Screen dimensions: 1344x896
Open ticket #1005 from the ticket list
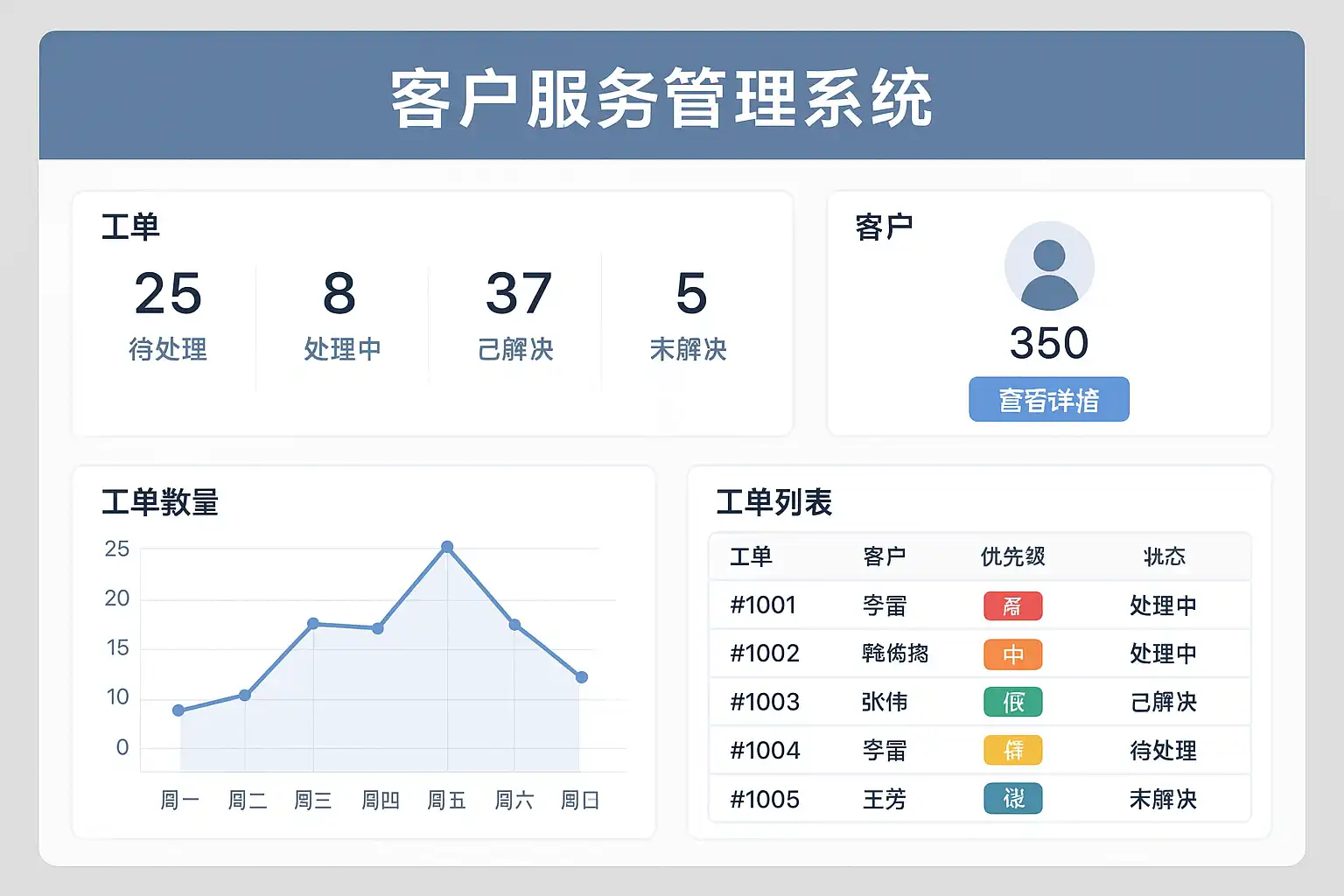(765, 800)
